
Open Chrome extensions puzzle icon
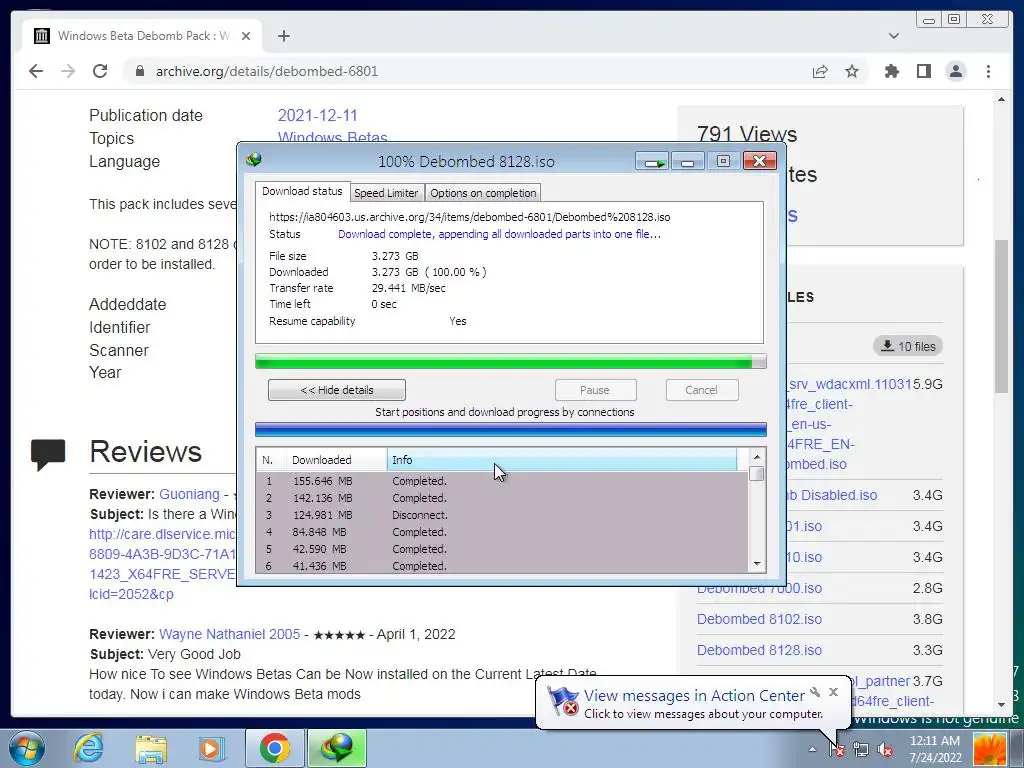tap(891, 71)
